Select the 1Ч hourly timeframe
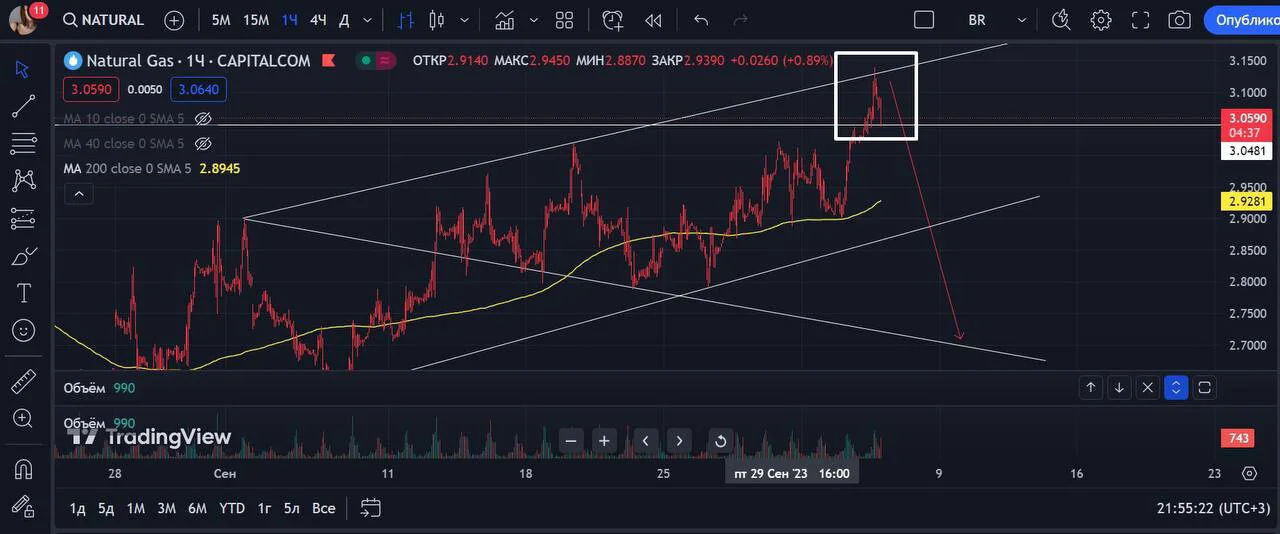Image resolution: width=1280 pixels, height=534 pixels. (x=289, y=20)
